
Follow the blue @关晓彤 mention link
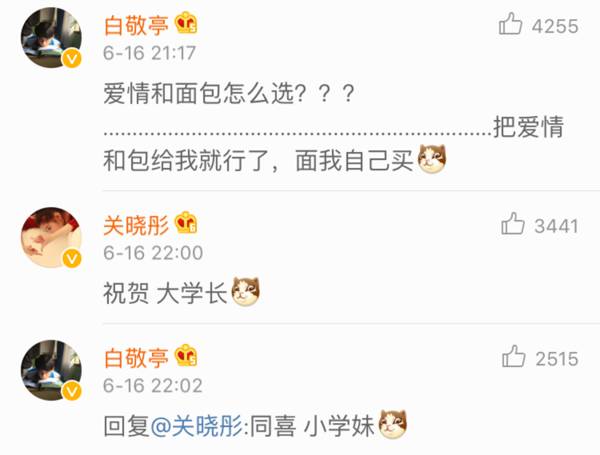(x=197, y=426)
